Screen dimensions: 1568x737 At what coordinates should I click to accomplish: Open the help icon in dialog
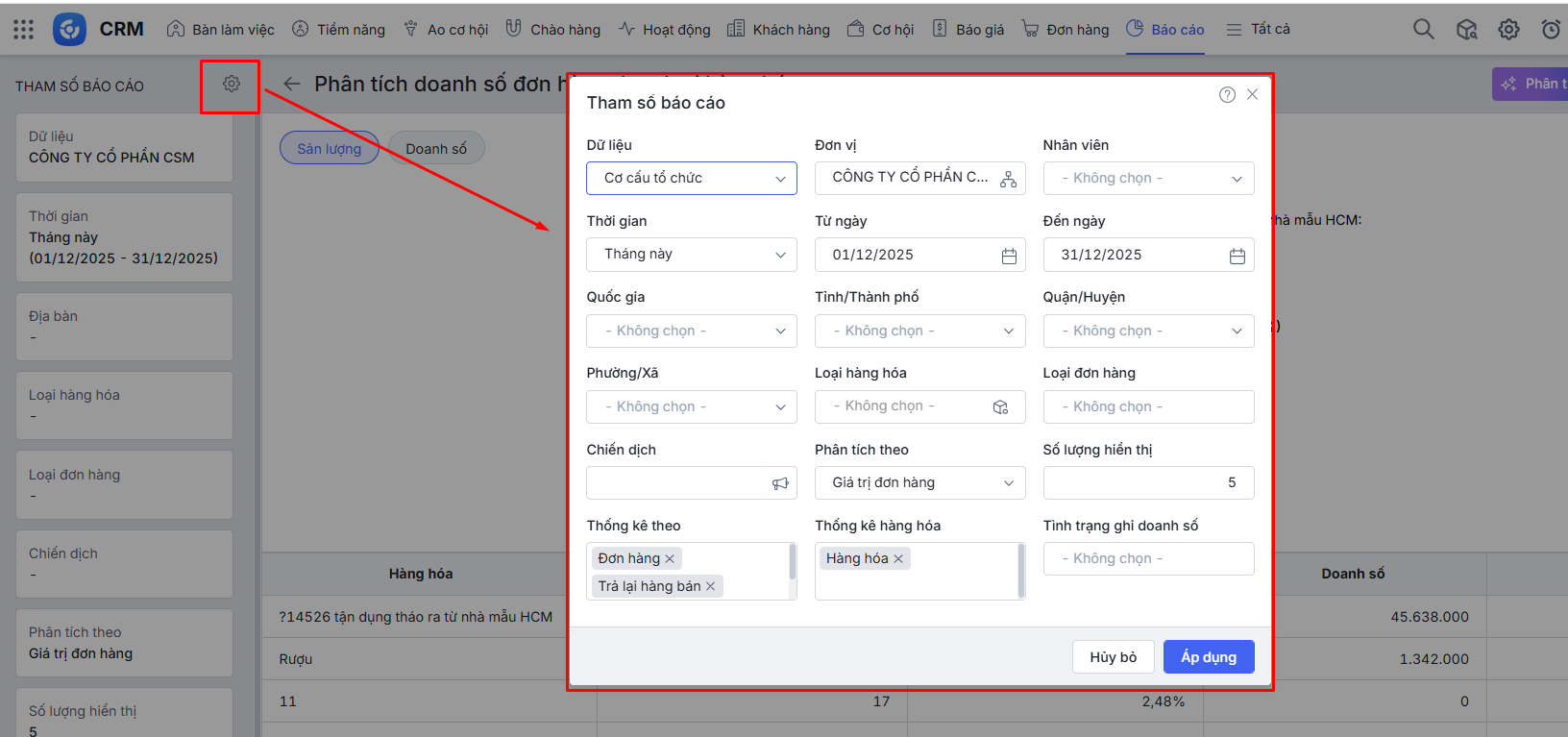pyautogui.click(x=1227, y=94)
